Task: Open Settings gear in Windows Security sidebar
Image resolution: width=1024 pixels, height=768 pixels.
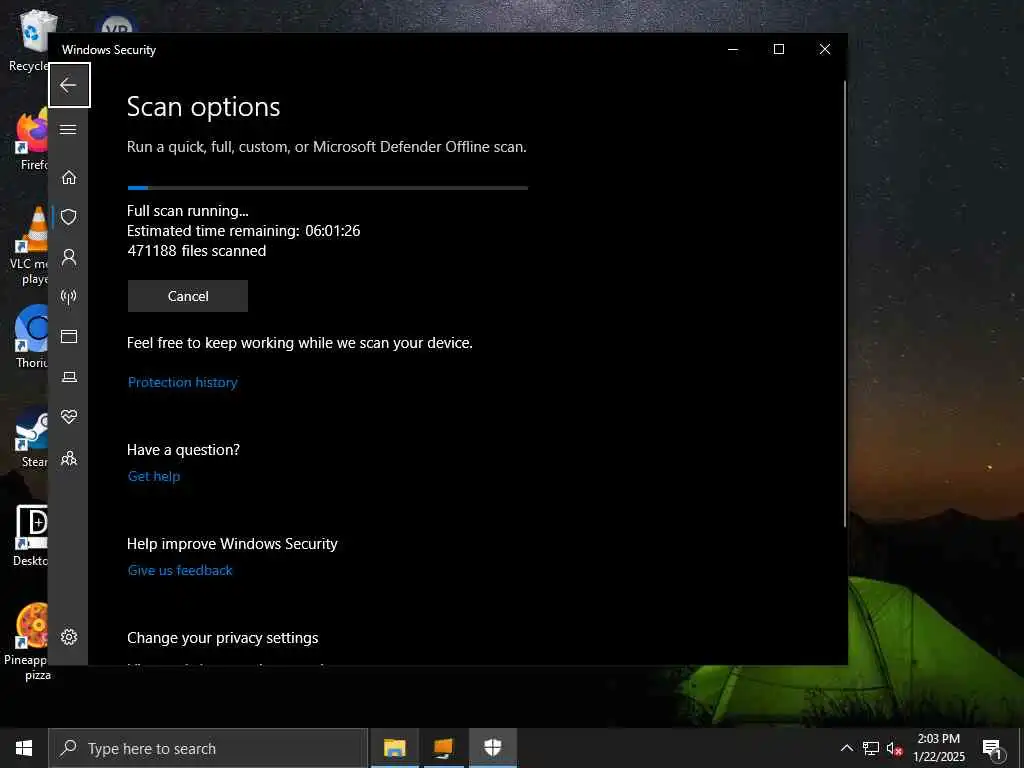Action: tap(69, 637)
